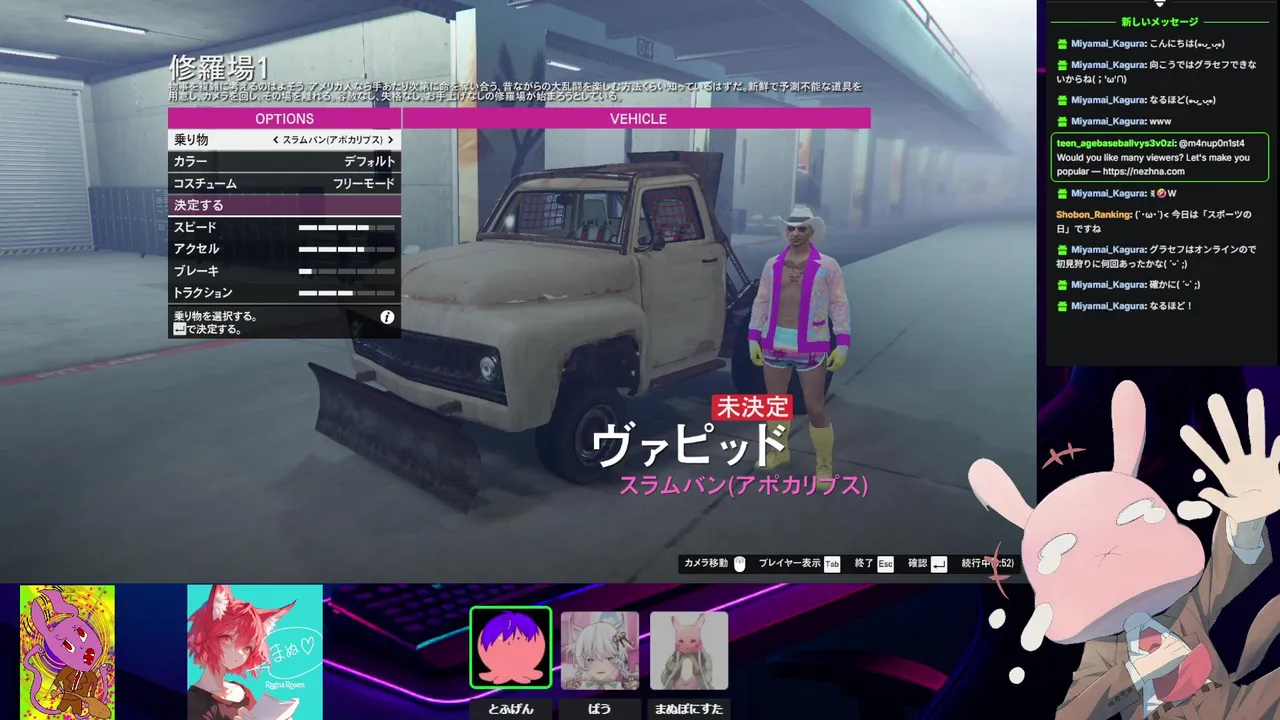The height and width of the screenshot is (720, 1280).
Task: Click the 修羅場1 title
Action: [x=220, y=68]
